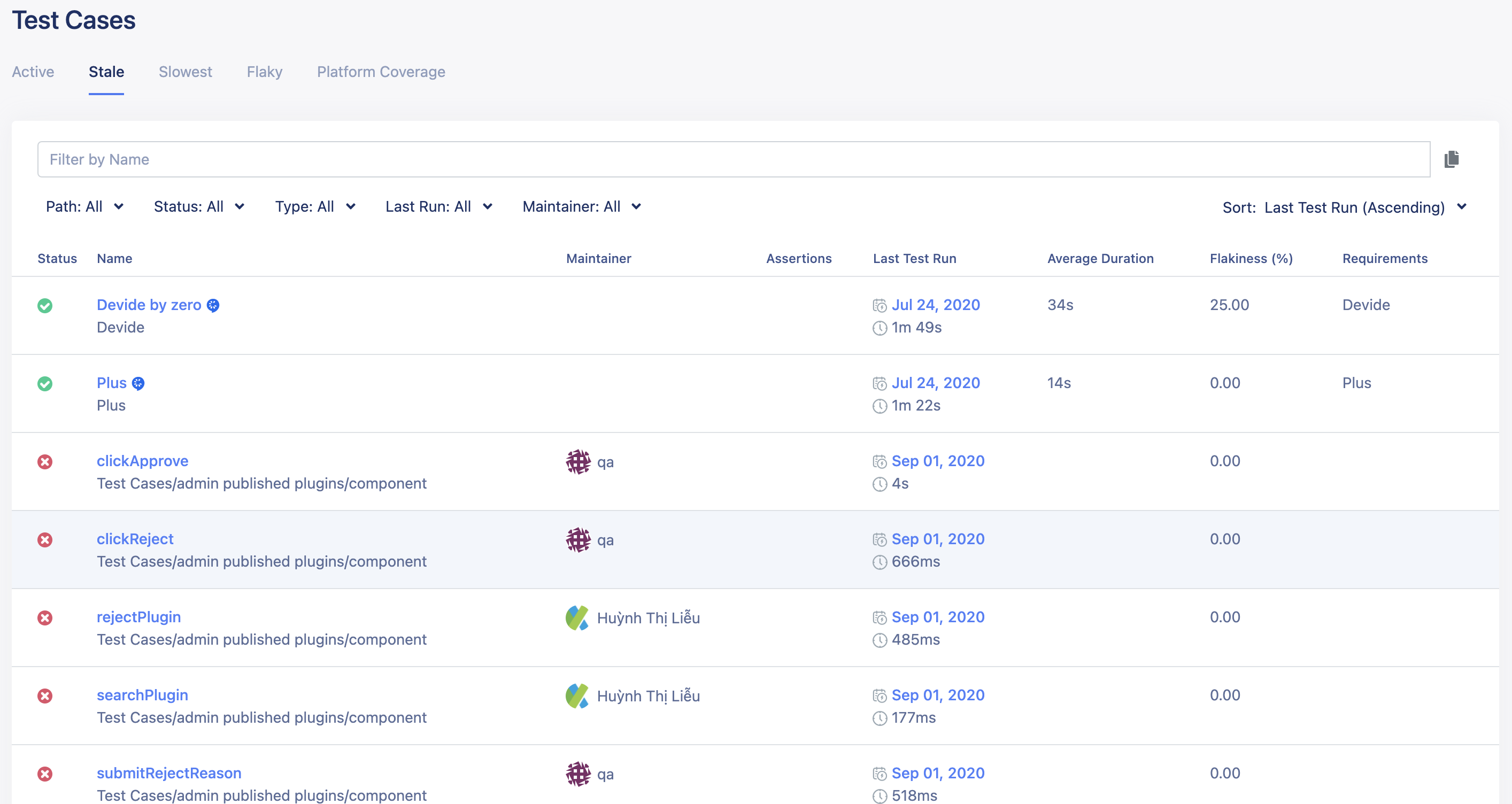The height and width of the screenshot is (804, 1512).
Task: Switch to the Slowest tab
Action: point(186,72)
